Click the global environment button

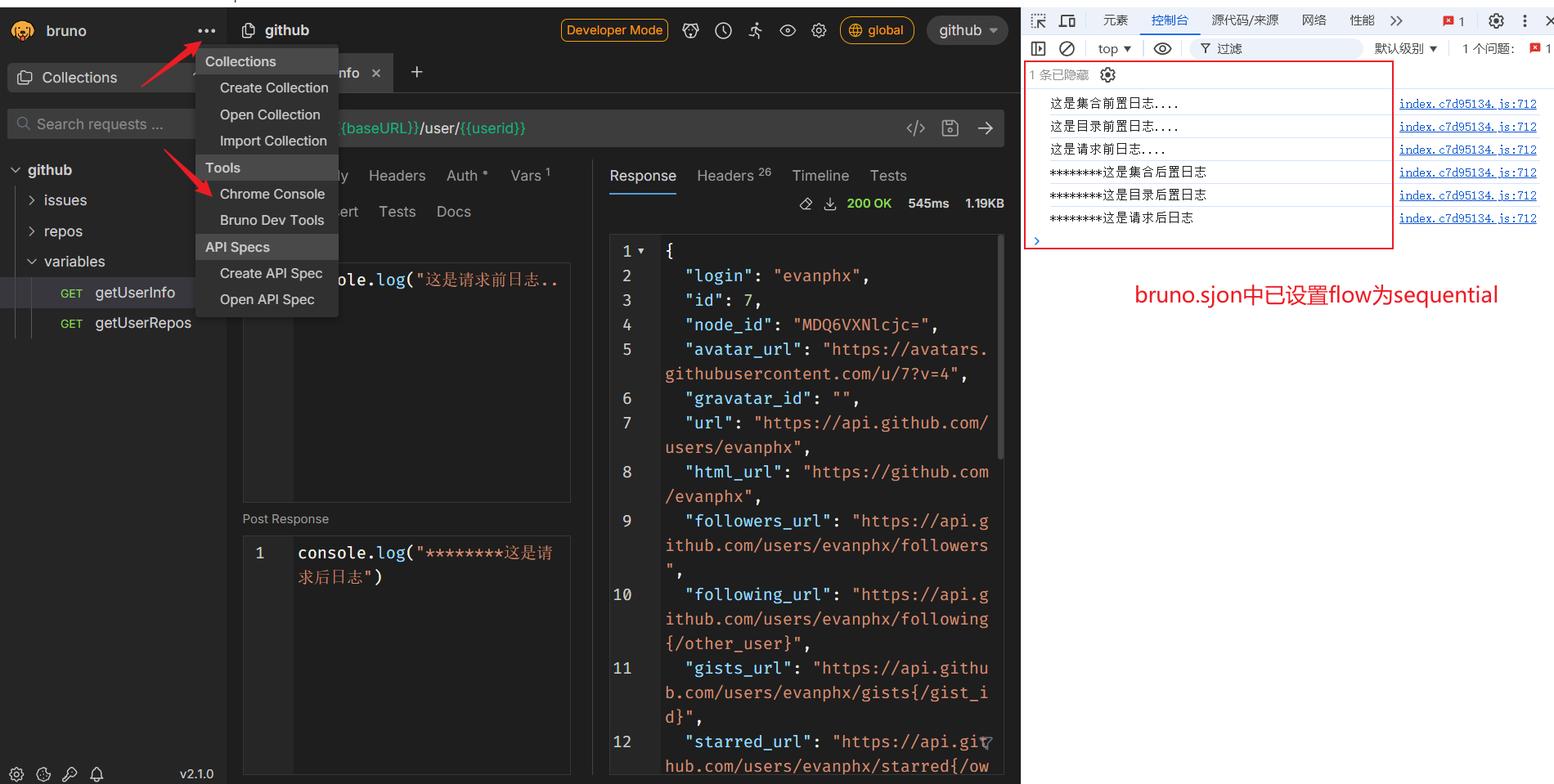pyautogui.click(x=877, y=30)
